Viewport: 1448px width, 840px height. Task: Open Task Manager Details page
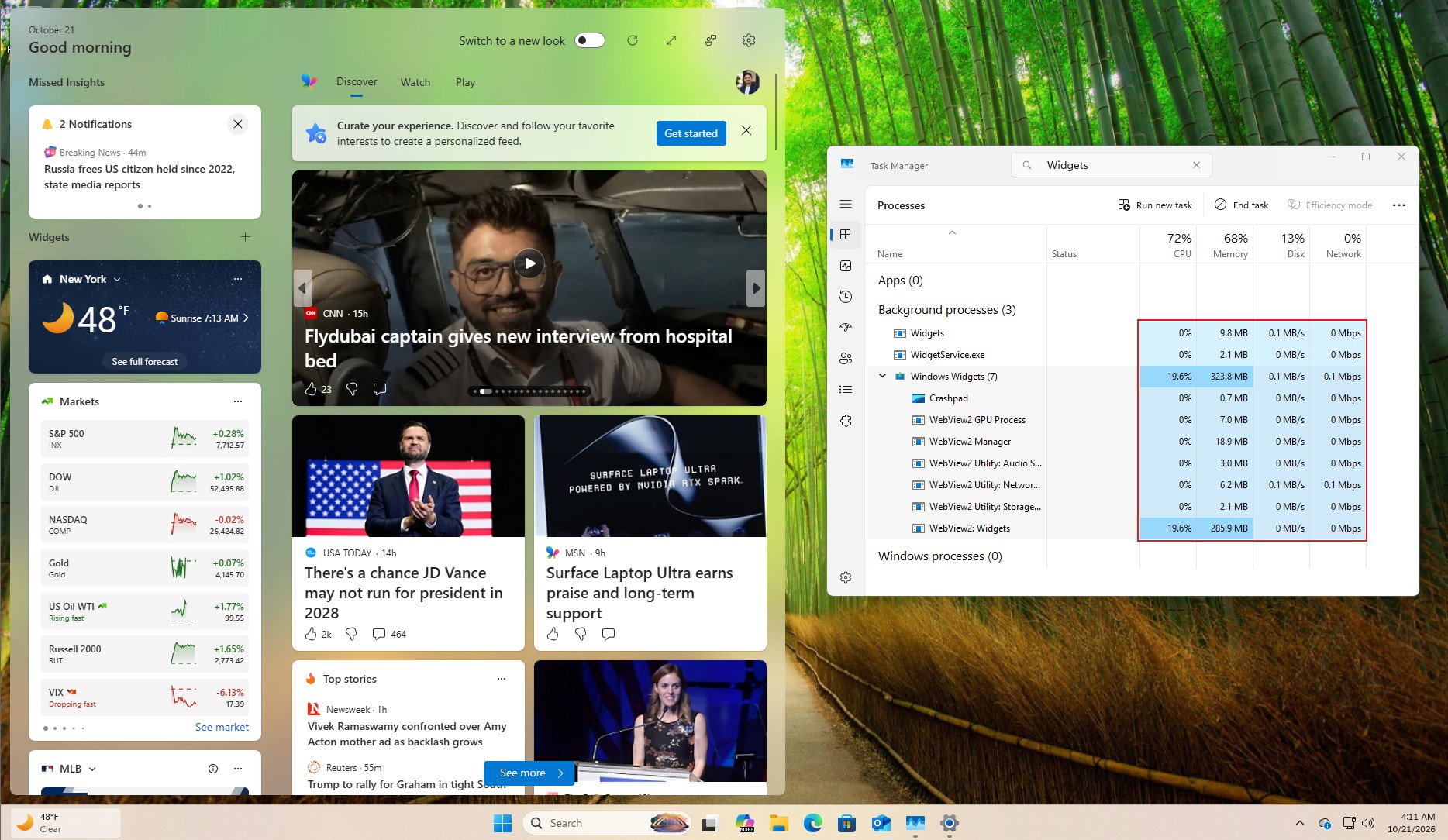[846, 390]
